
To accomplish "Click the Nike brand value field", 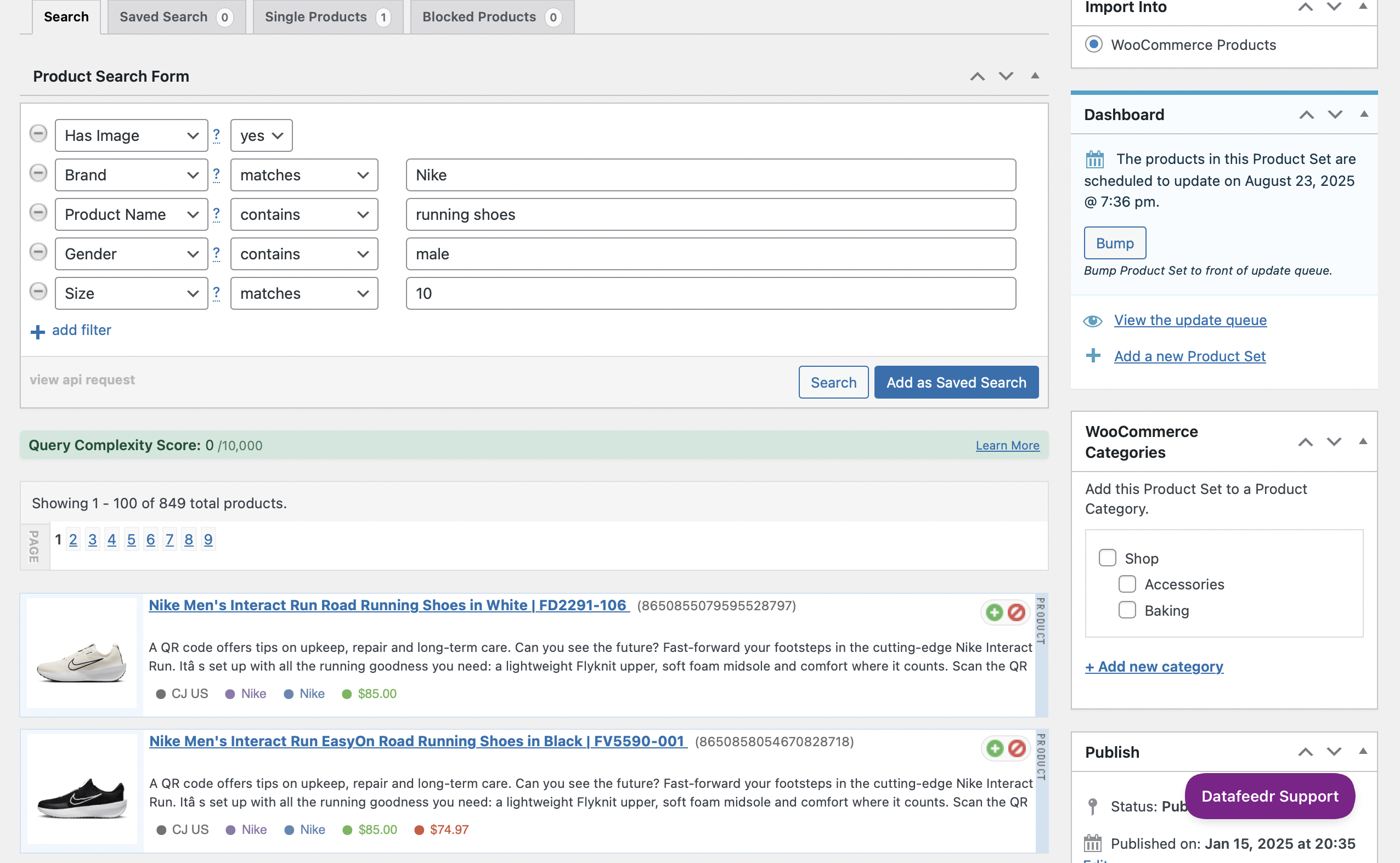I will point(710,175).
